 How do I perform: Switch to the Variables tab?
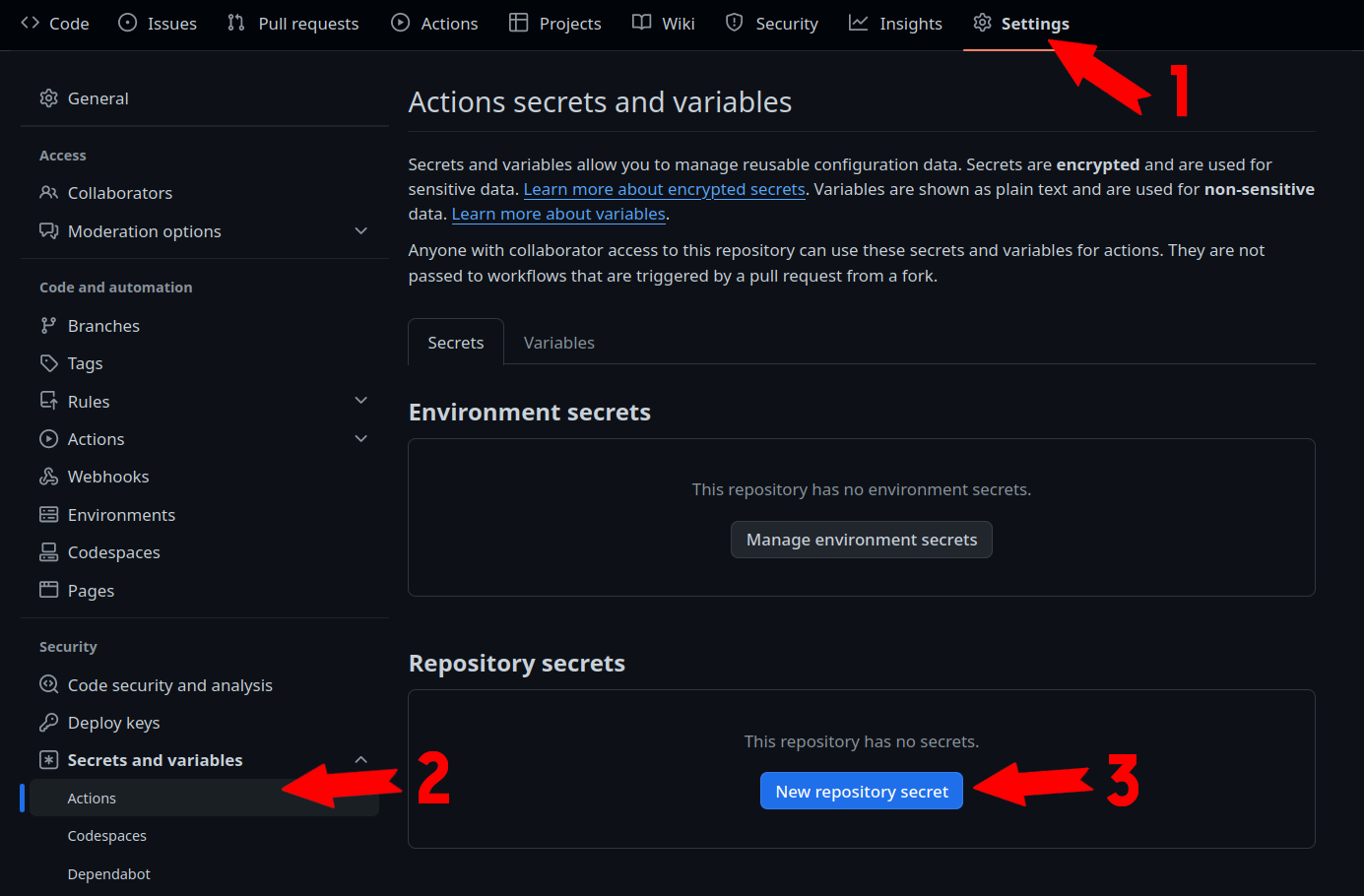point(558,343)
